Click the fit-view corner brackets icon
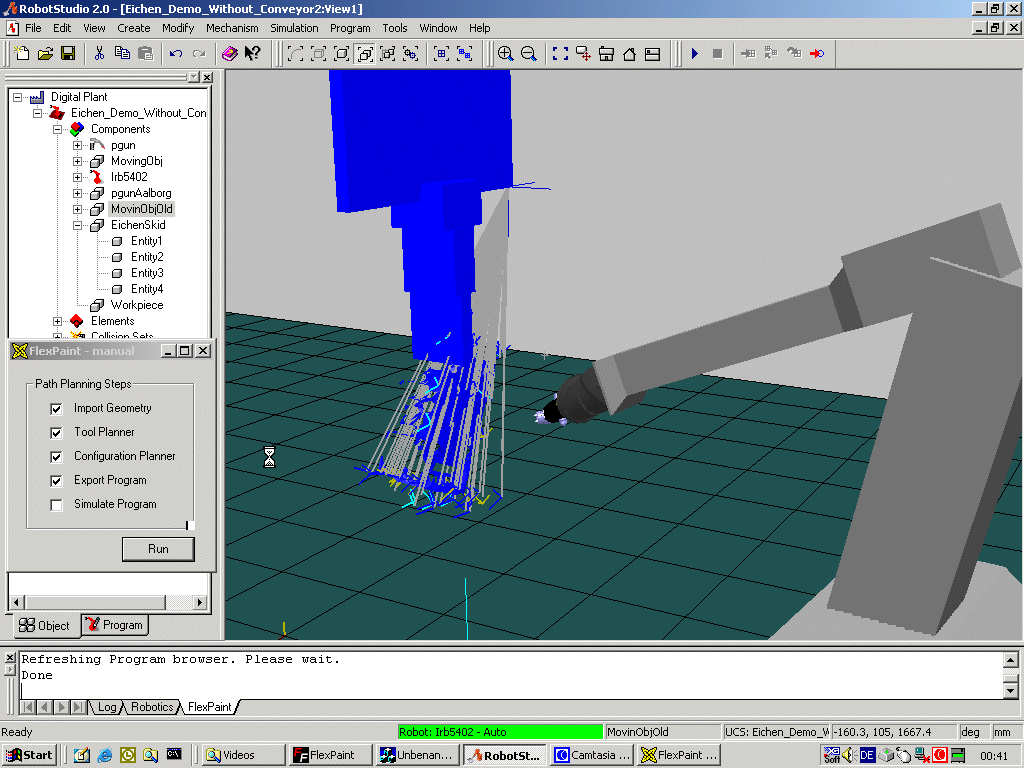 click(560, 54)
